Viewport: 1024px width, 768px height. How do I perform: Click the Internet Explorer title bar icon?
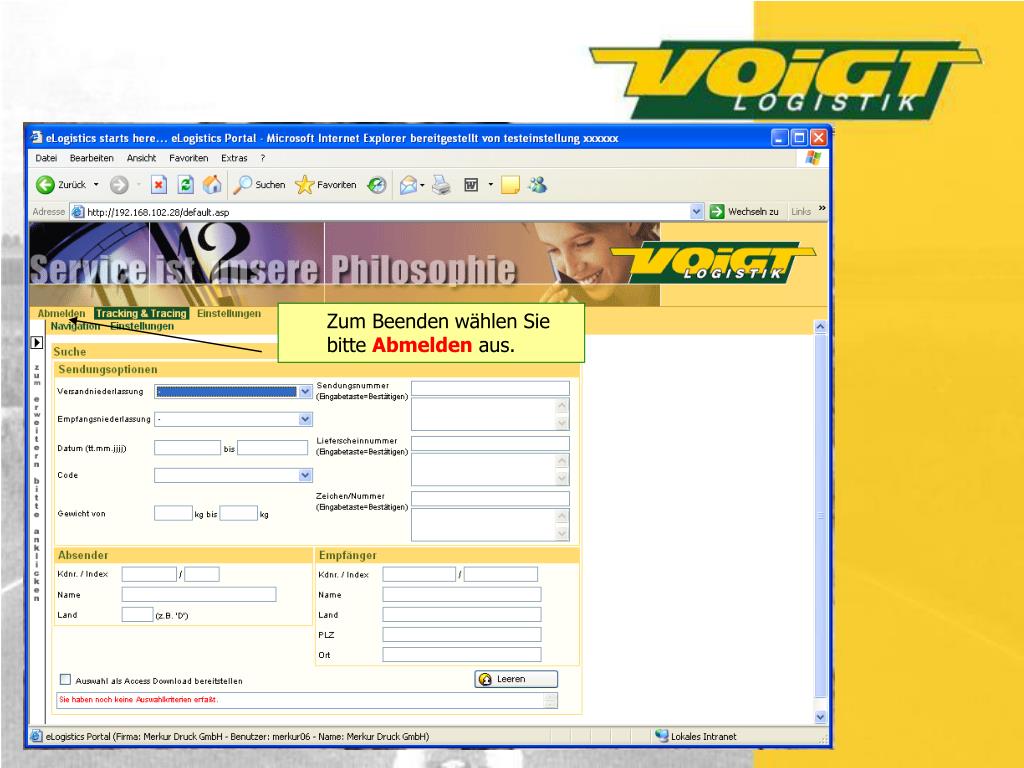pyautogui.click(x=37, y=137)
